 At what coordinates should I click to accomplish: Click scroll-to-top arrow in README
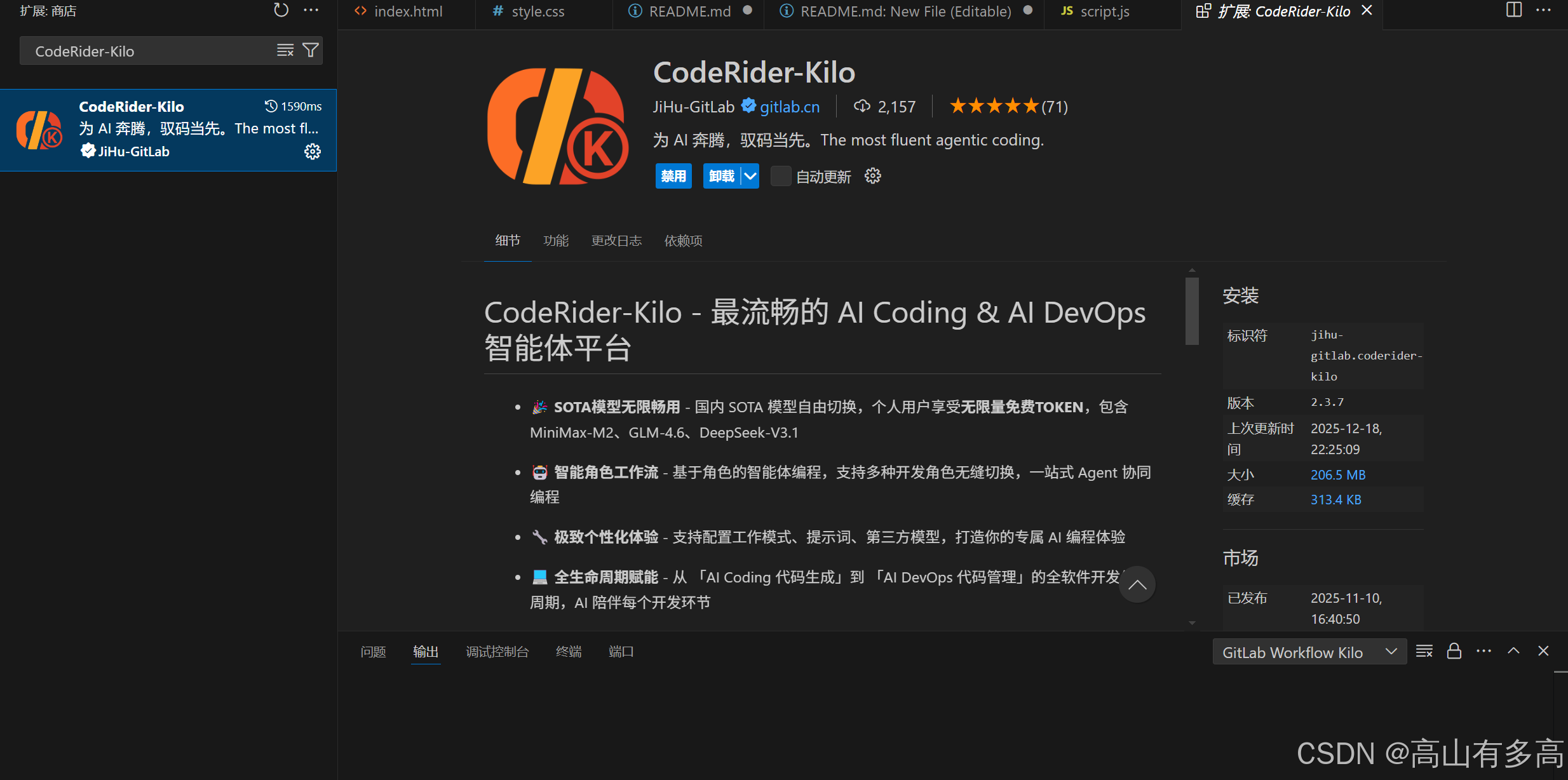click(x=1137, y=584)
